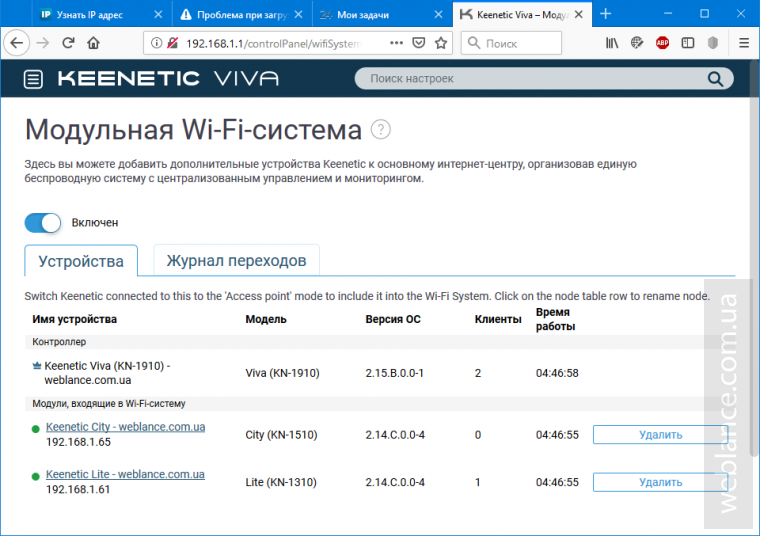Switch to Проблема при загрузке browser tab
The image size is (760, 536).
[241, 15]
